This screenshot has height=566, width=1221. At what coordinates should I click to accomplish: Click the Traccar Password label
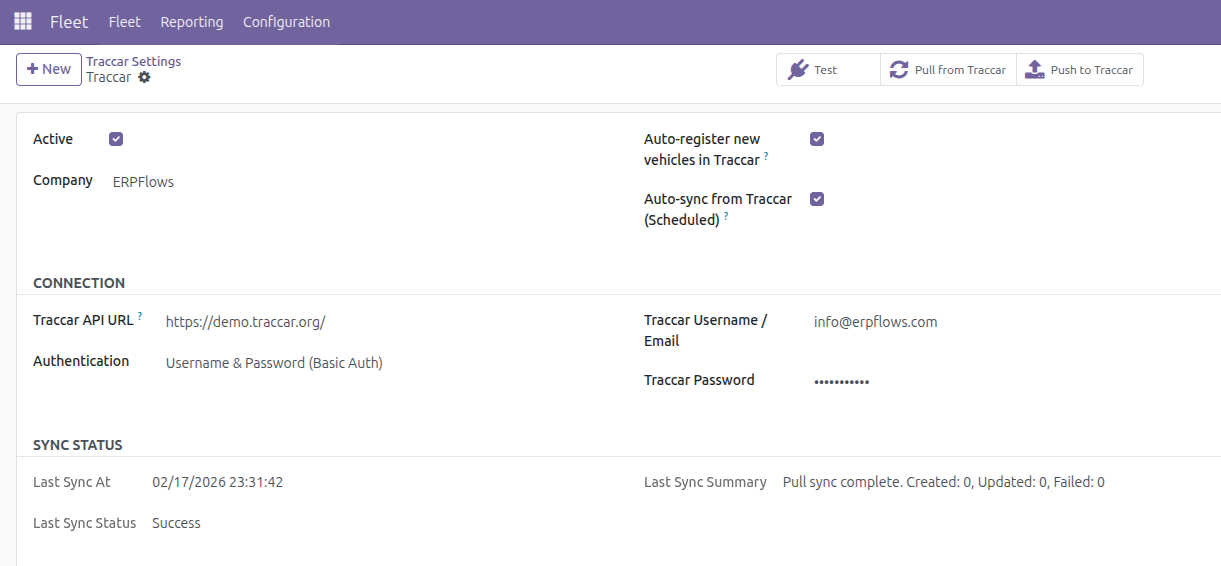pyautogui.click(x=699, y=380)
